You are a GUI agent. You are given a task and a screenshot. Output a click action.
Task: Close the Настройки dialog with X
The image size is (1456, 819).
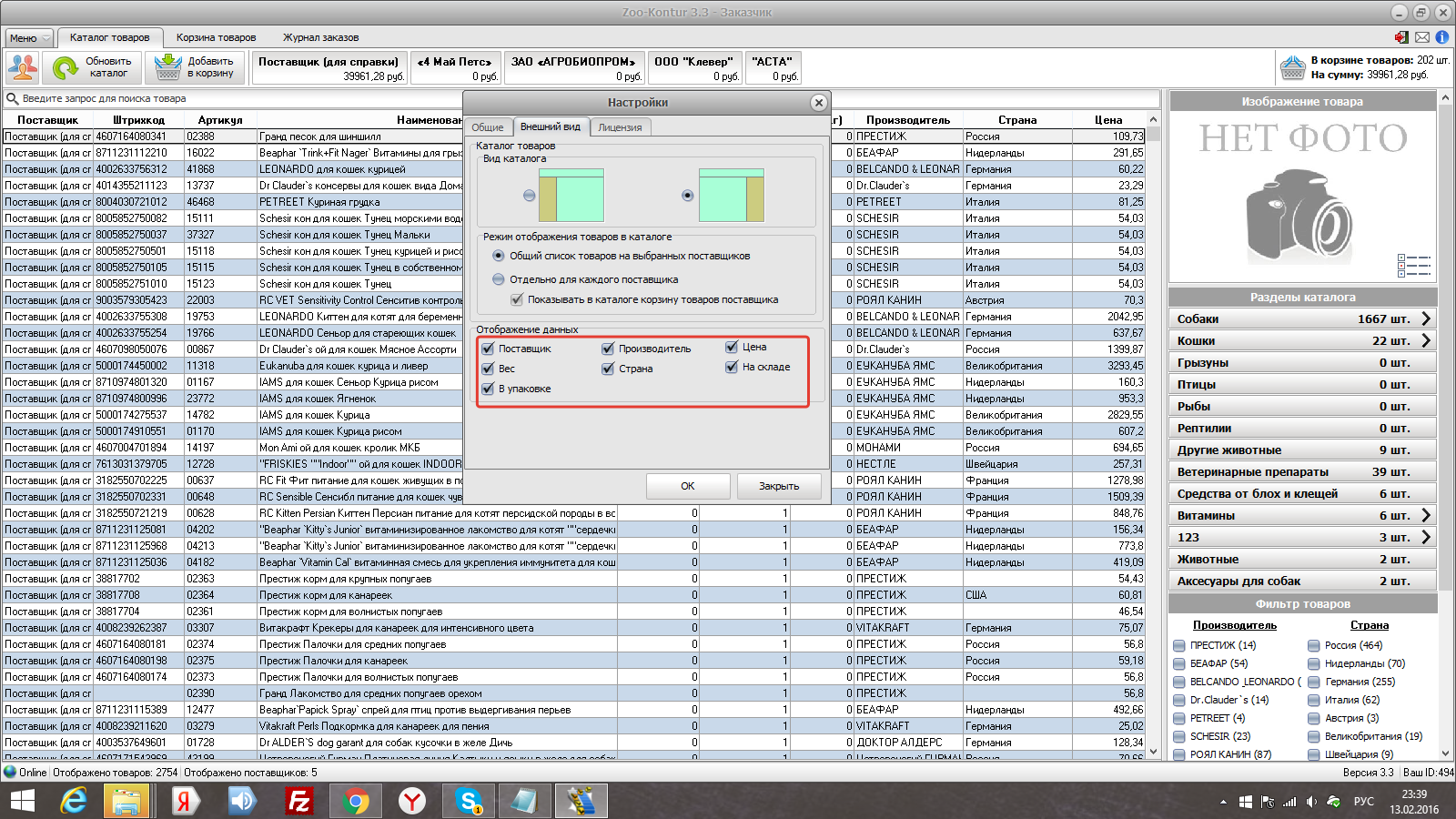[x=818, y=103]
